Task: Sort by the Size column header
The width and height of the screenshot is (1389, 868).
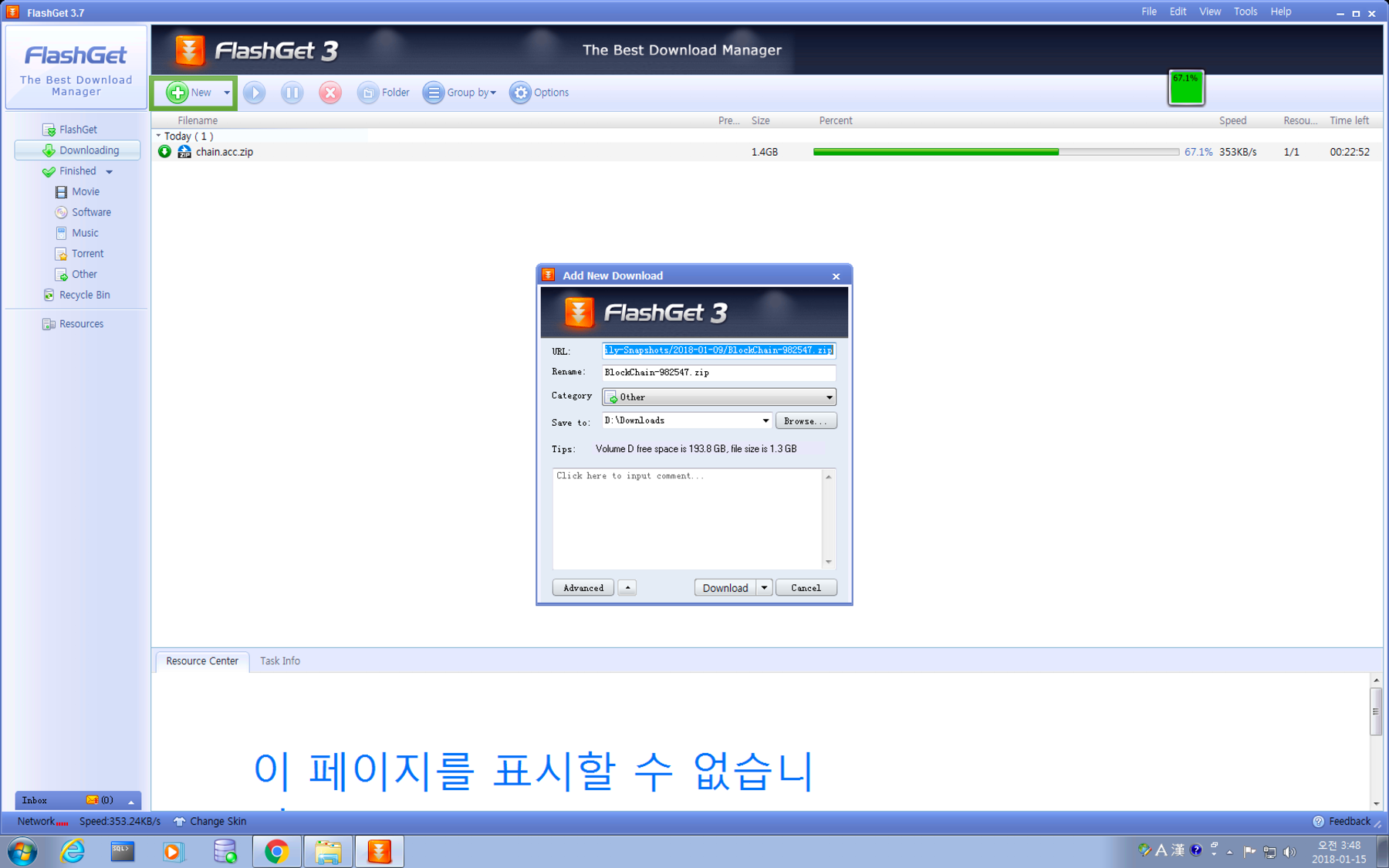Action: pos(760,120)
